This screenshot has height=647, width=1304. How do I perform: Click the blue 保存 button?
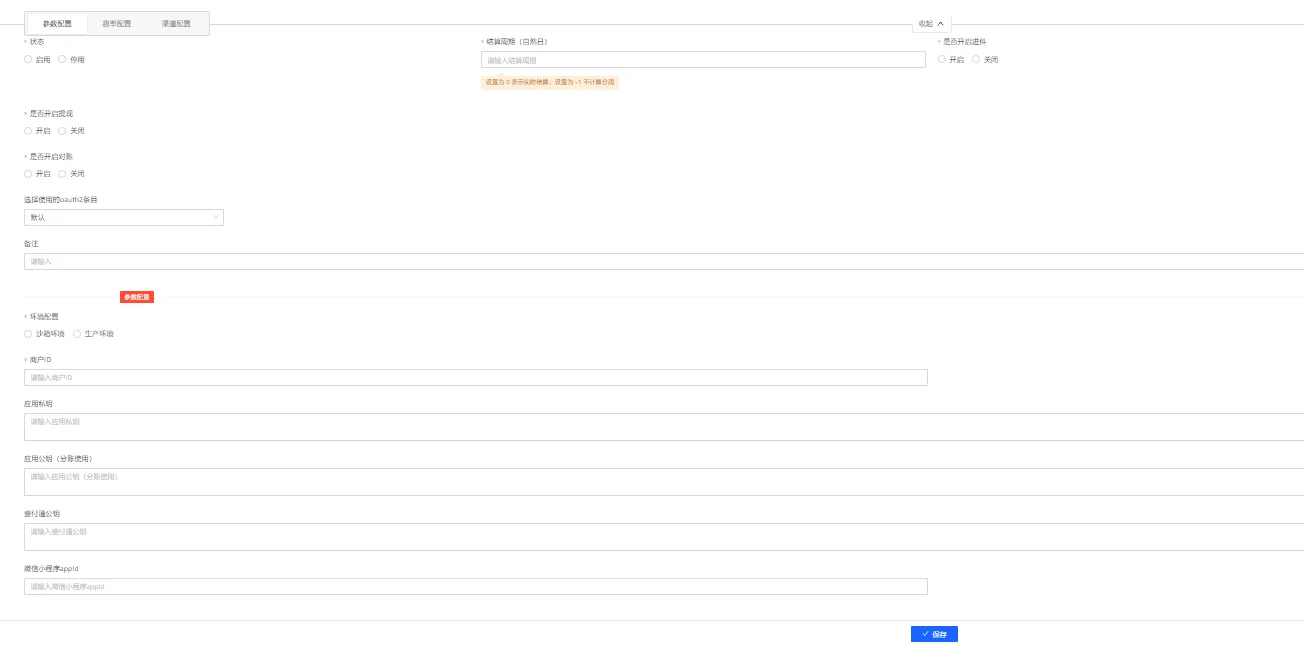pyautogui.click(x=934, y=634)
